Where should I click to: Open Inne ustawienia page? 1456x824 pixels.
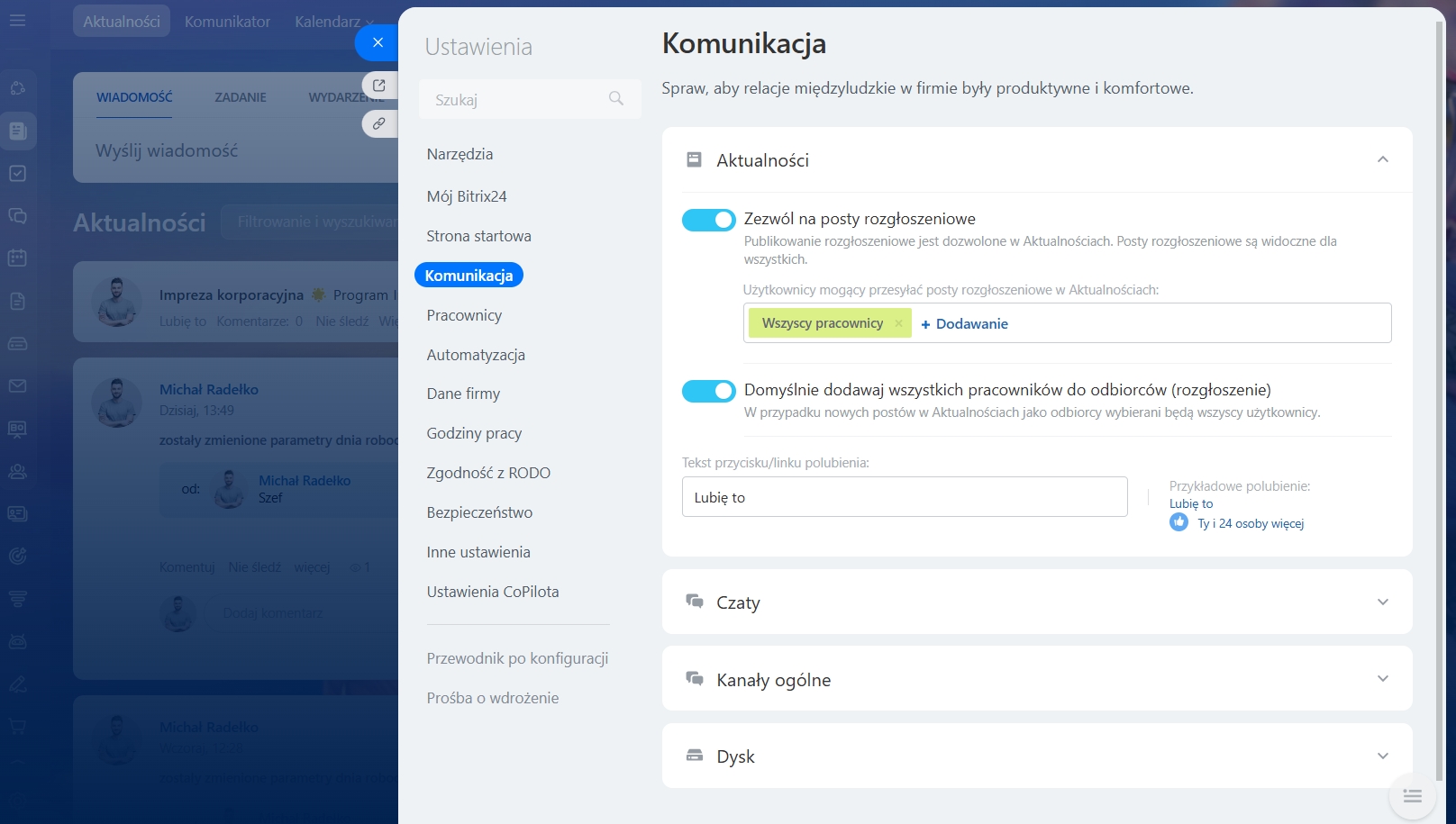tap(478, 552)
